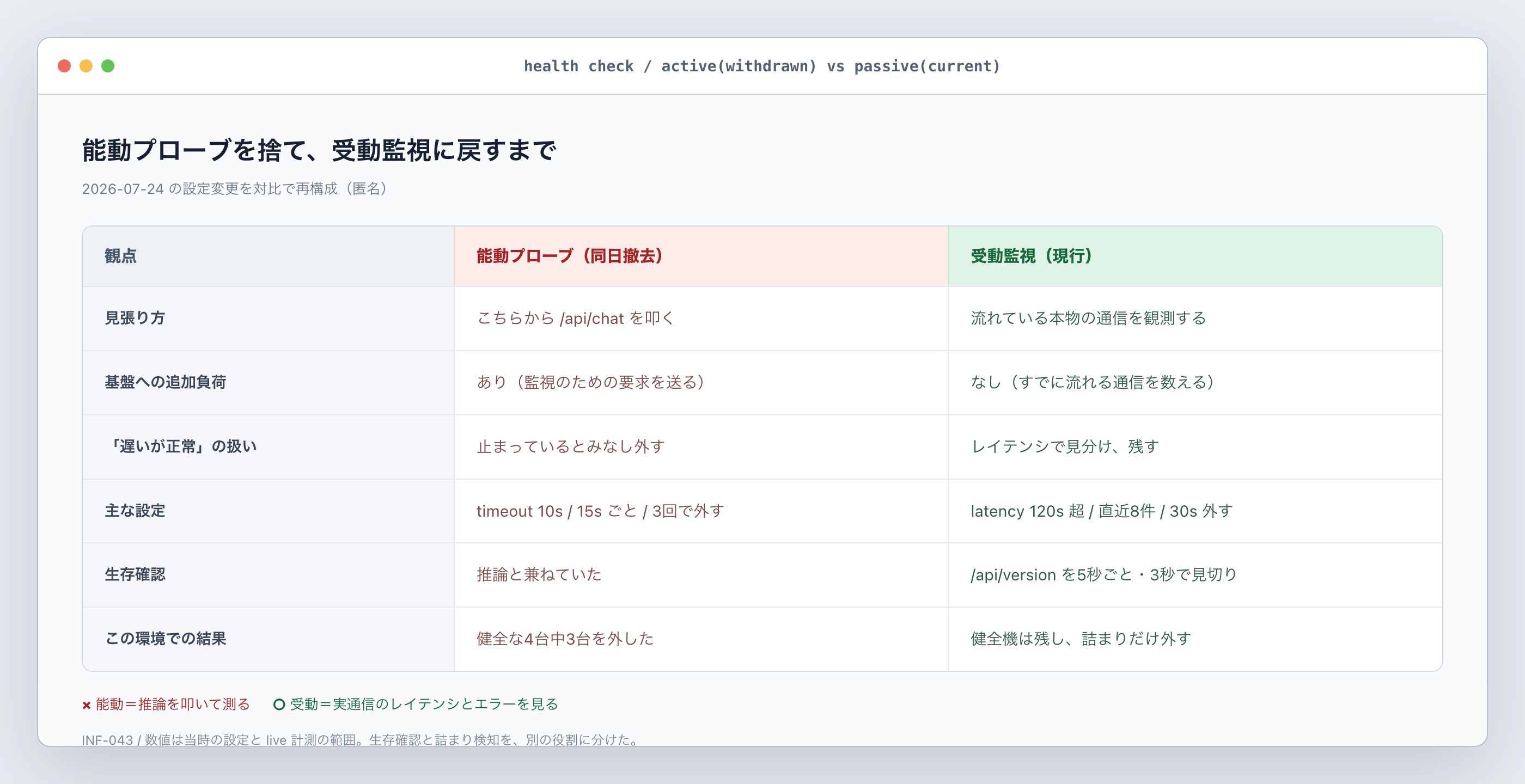Click the window title 'health check / active(withdrawn) vs passive(current)'

tap(762, 66)
